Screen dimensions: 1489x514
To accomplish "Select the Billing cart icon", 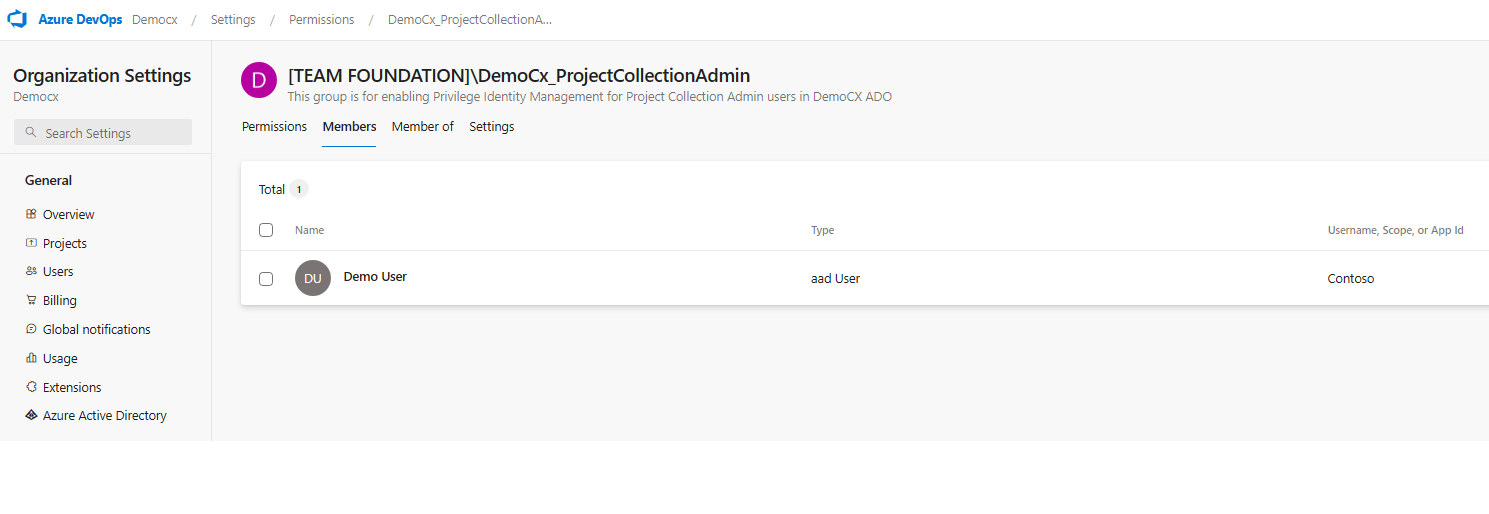I will tap(31, 300).
